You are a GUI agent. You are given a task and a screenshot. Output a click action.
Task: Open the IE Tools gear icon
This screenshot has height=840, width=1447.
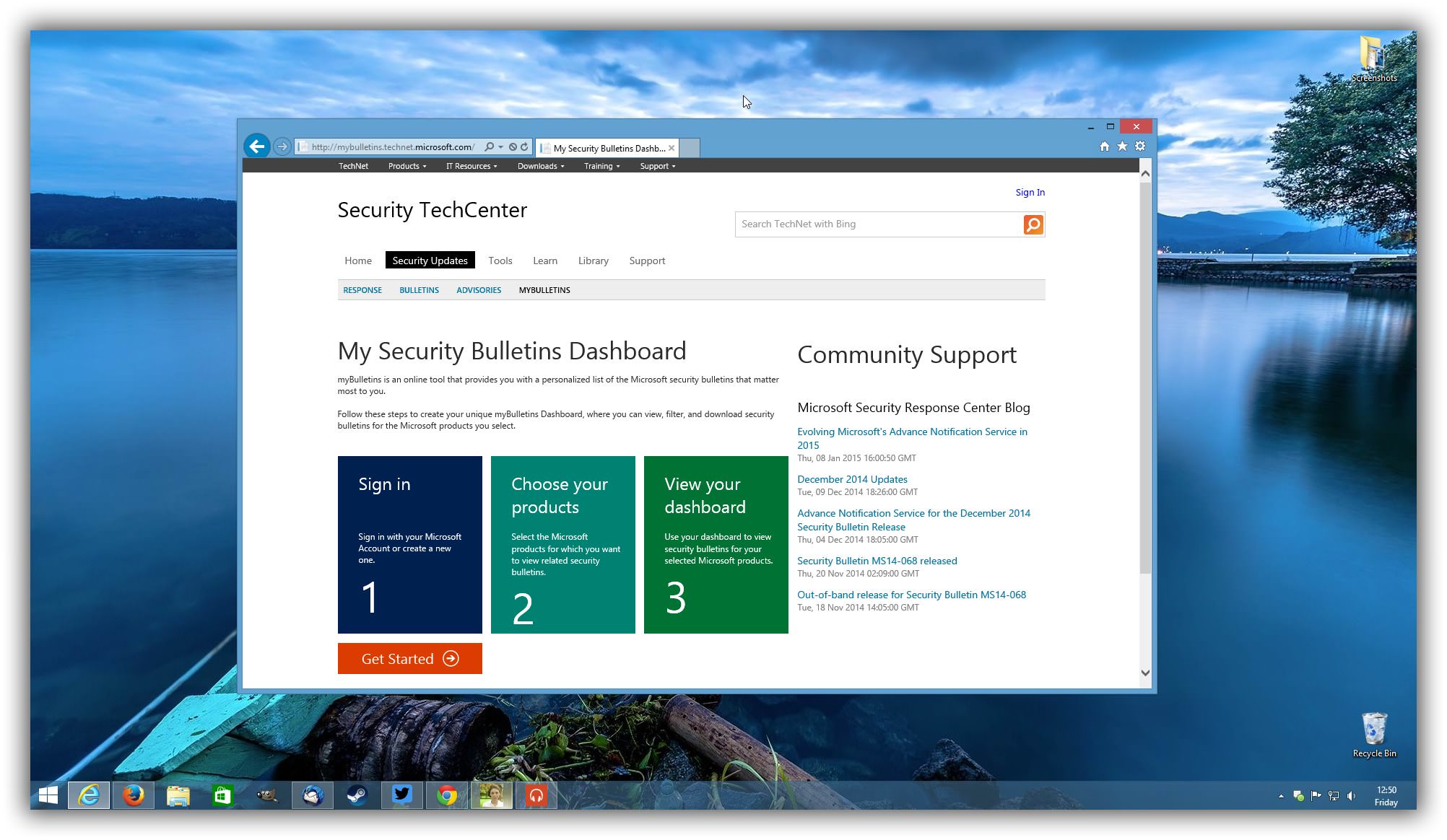click(x=1140, y=146)
